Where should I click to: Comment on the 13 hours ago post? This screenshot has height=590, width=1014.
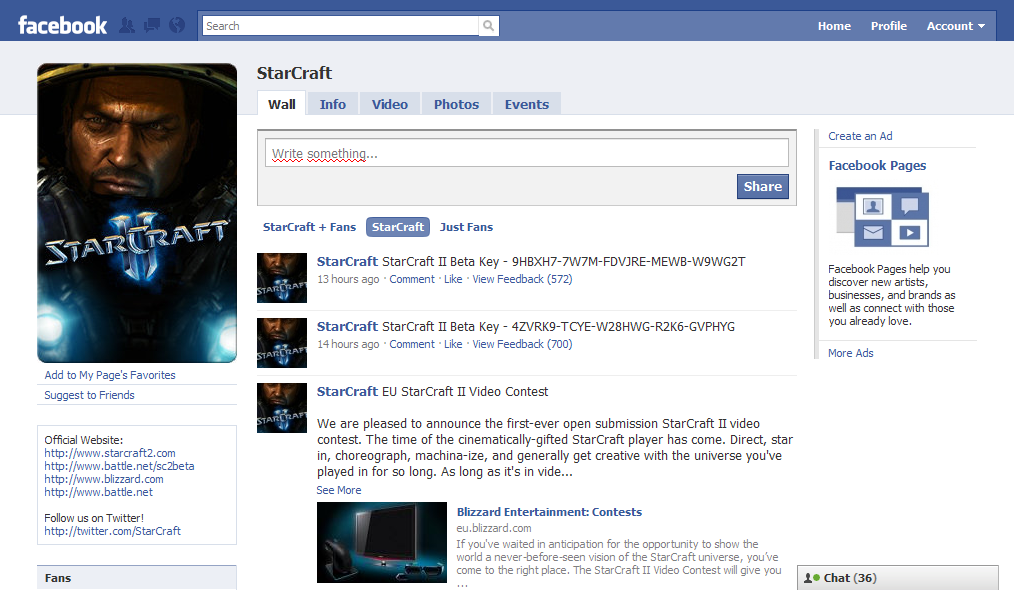pos(412,279)
